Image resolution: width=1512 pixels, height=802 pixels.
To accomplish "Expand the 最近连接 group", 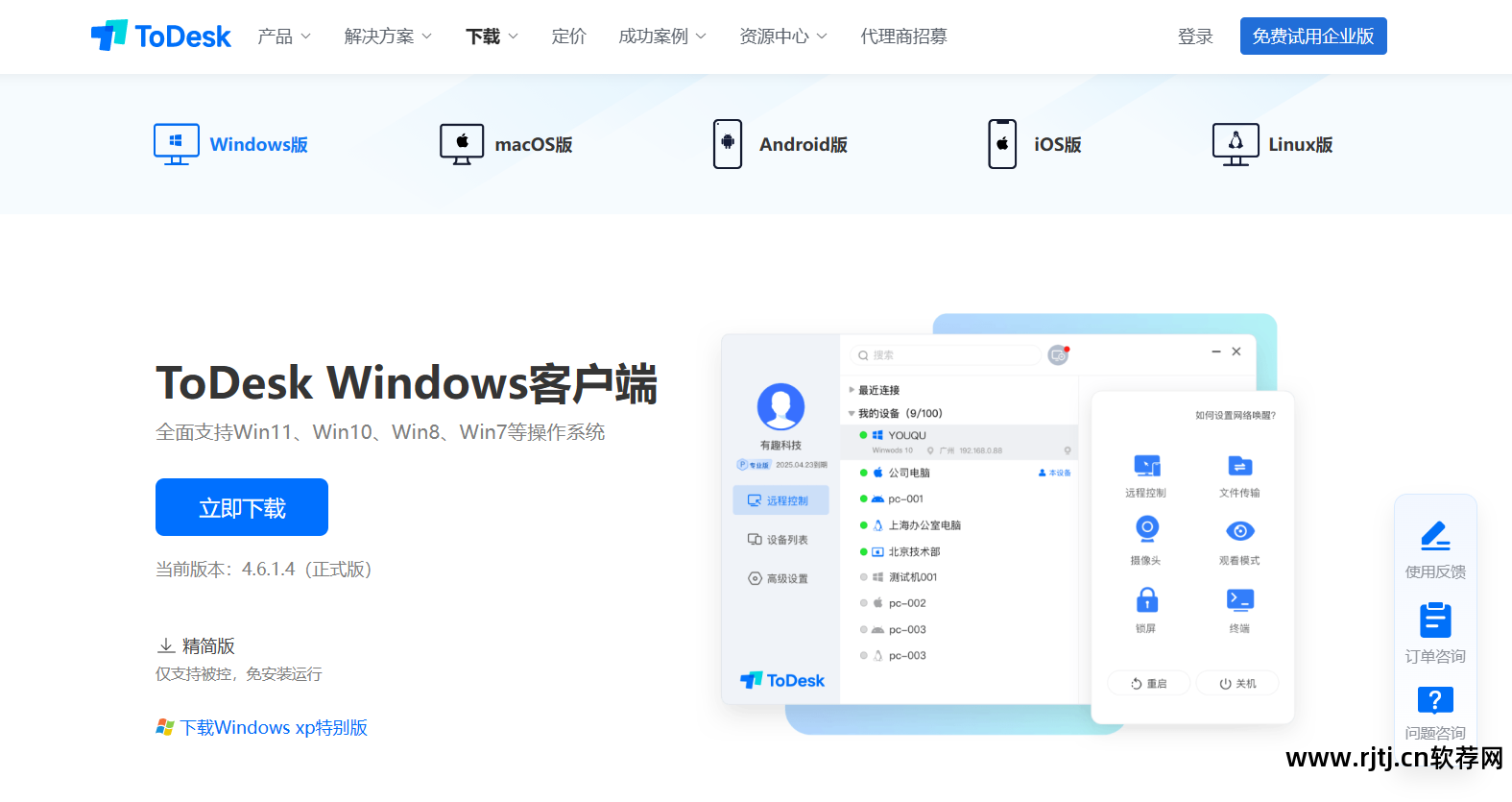I will point(874,390).
